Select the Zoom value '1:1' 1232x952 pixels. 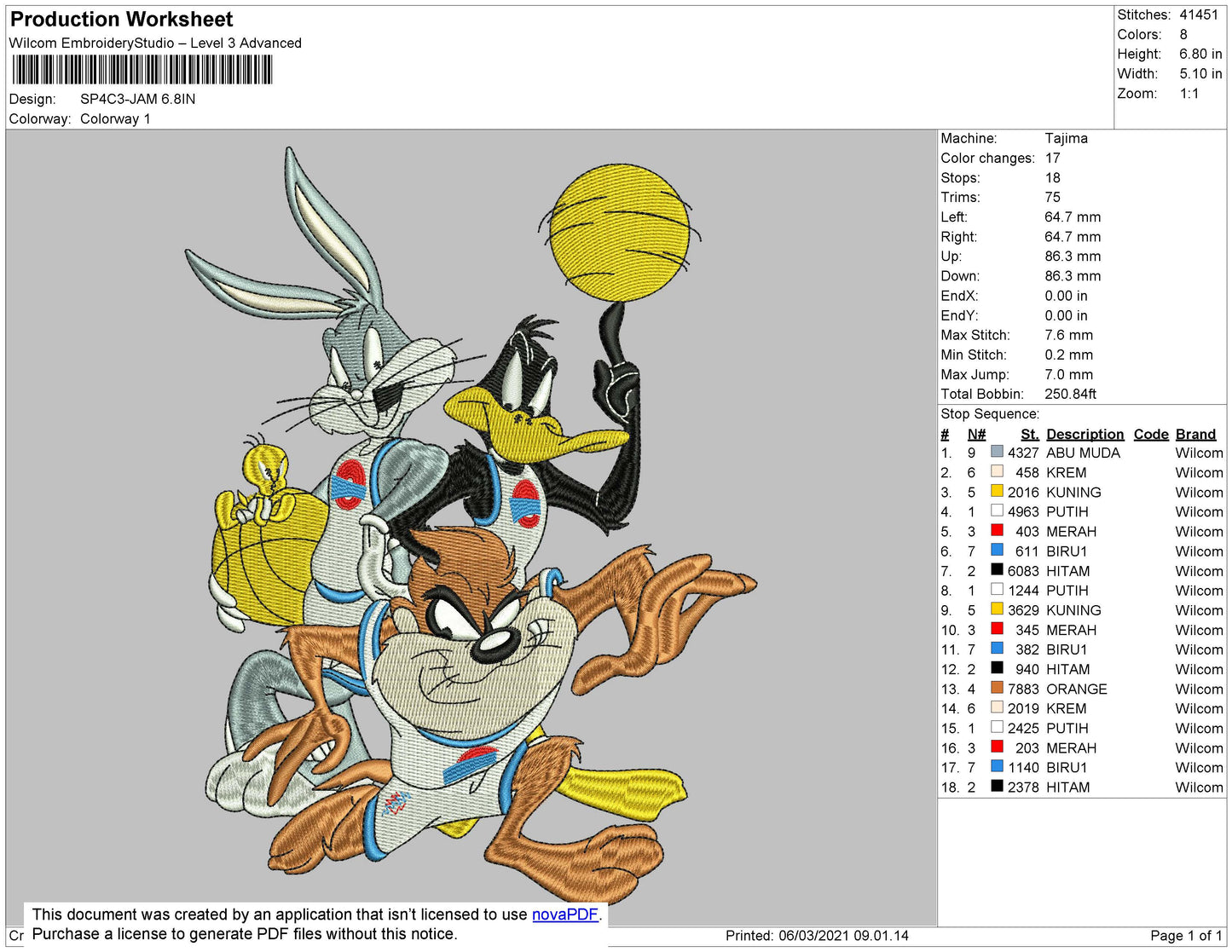[1189, 94]
